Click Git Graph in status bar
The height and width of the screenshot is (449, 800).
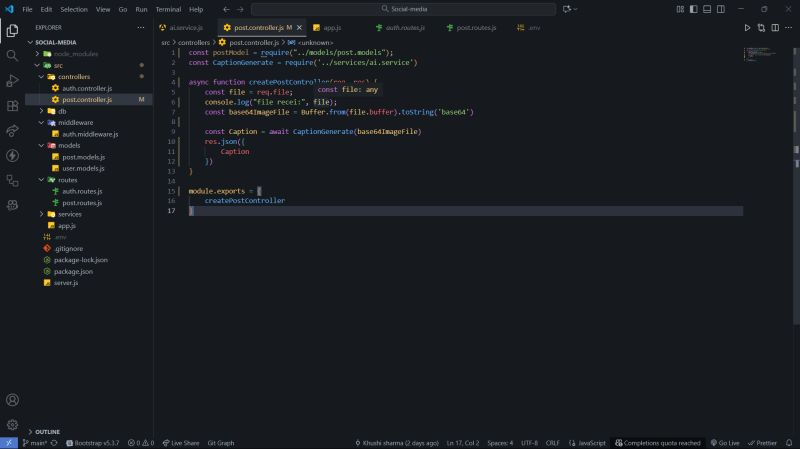click(221, 443)
